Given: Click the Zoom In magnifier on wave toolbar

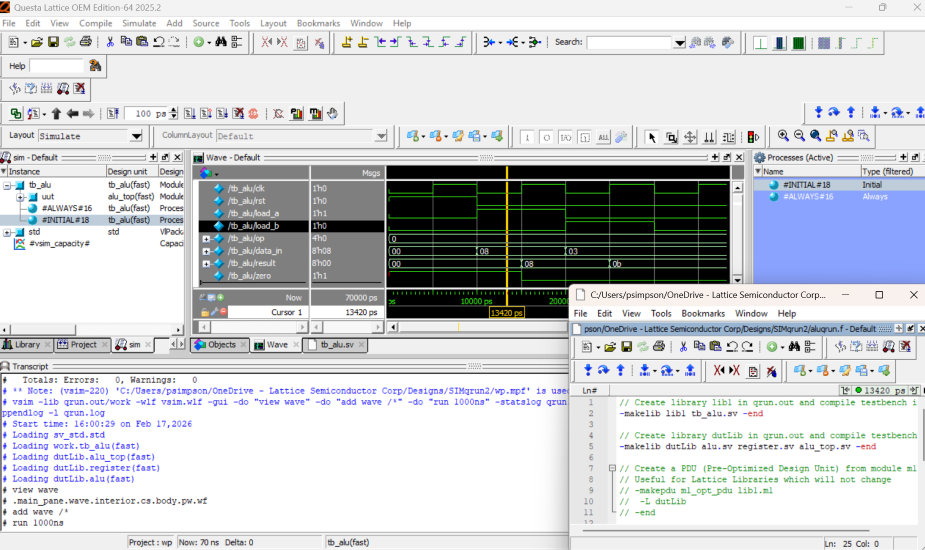Looking at the screenshot, I should 783,136.
